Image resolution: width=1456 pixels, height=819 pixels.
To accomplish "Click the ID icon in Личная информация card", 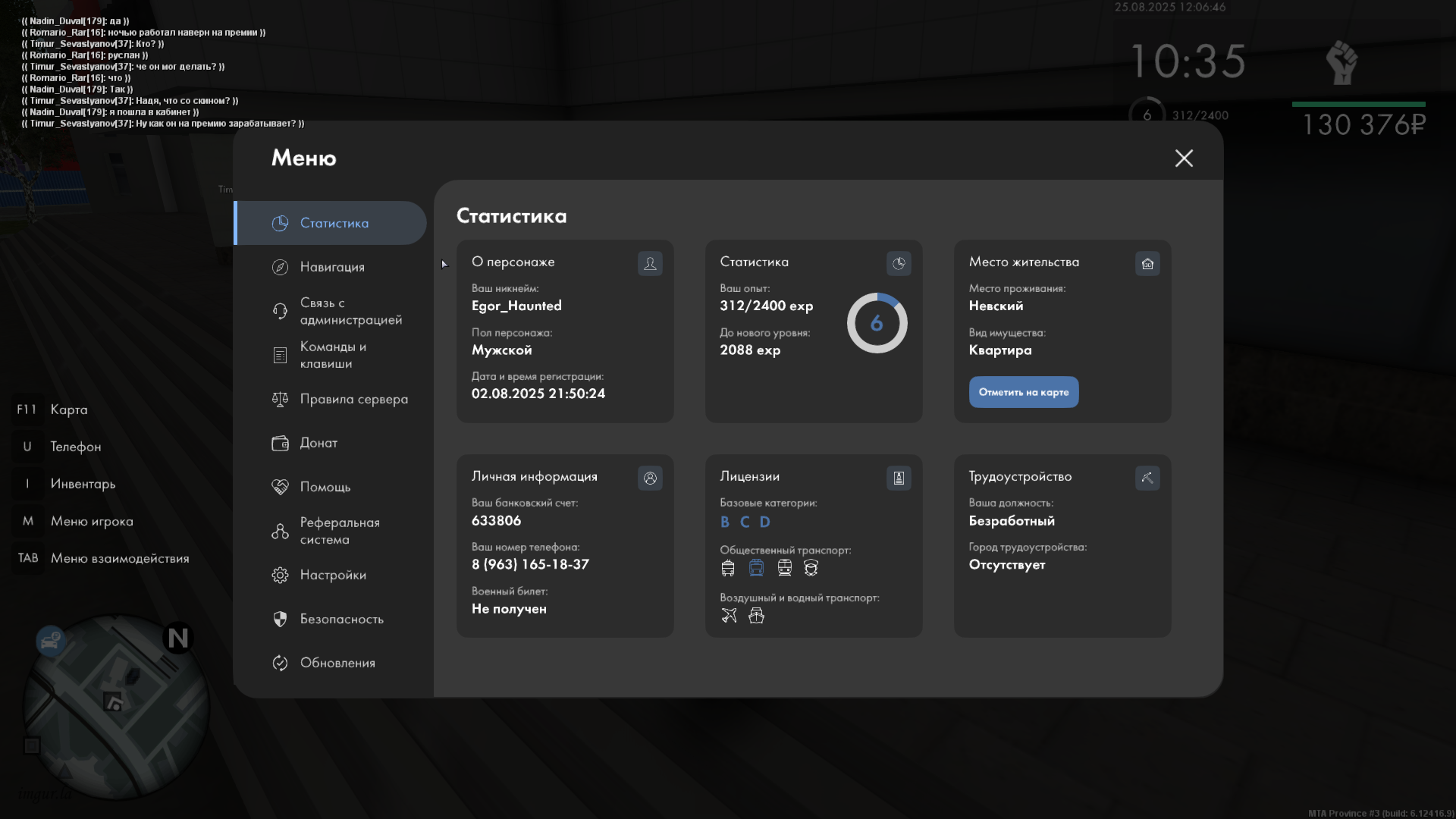I will 650,478.
